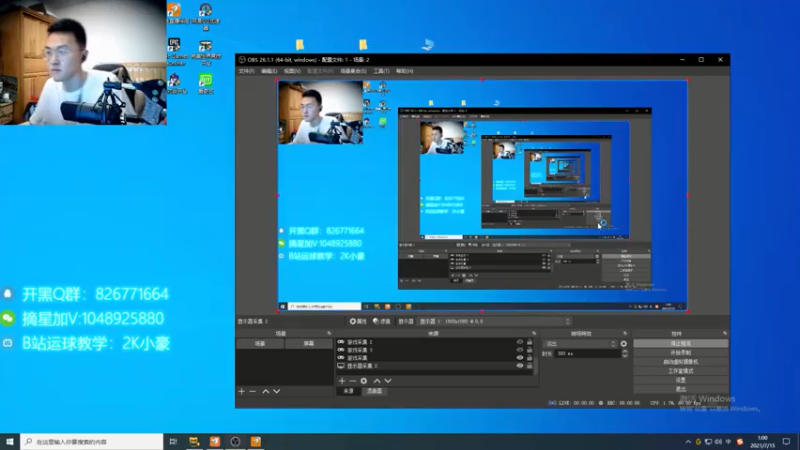This screenshot has height=450, width=800.
Task: Click the remove source minus icon
Action: point(352,381)
